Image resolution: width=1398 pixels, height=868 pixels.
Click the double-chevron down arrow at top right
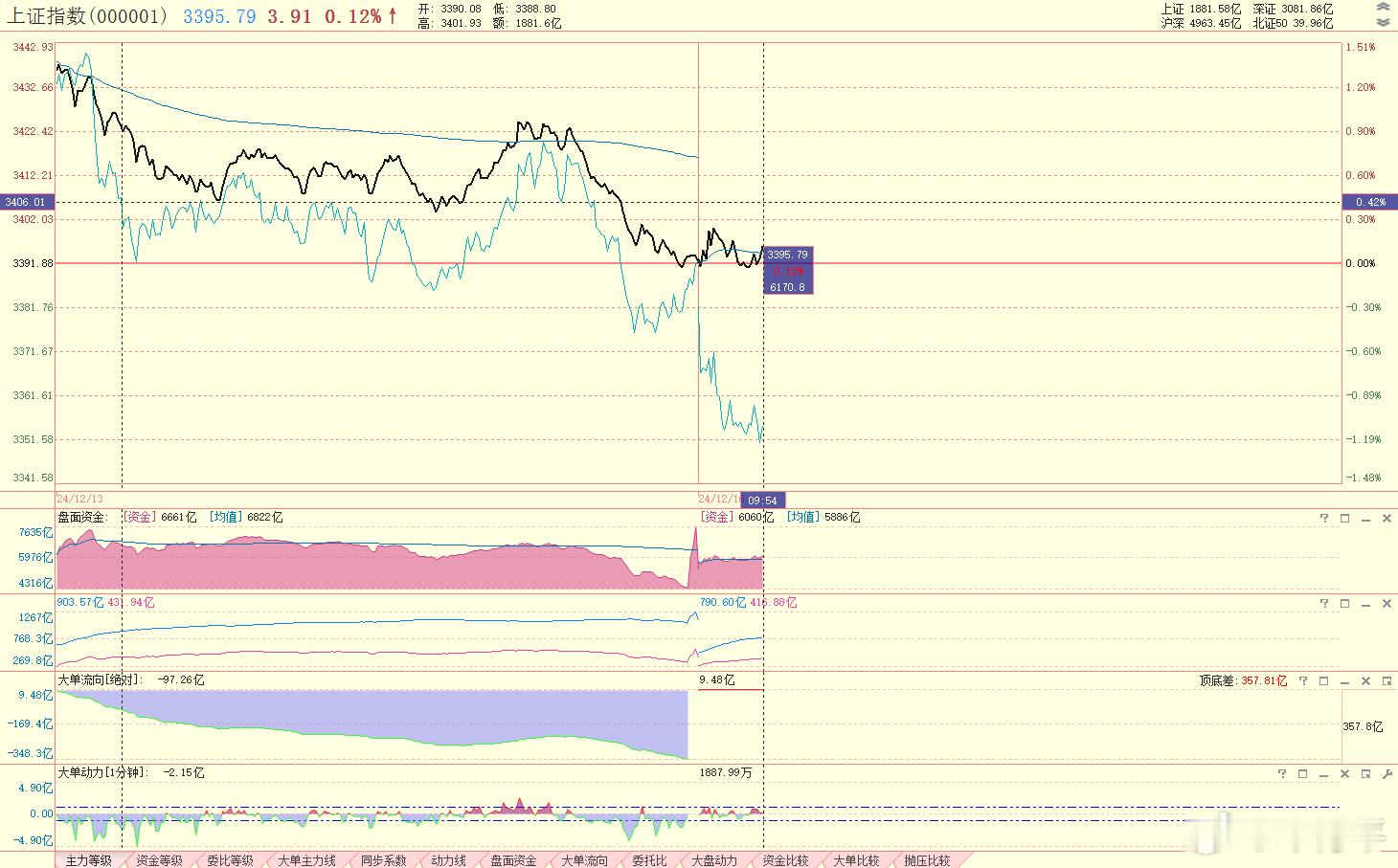[x=1383, y=22]
